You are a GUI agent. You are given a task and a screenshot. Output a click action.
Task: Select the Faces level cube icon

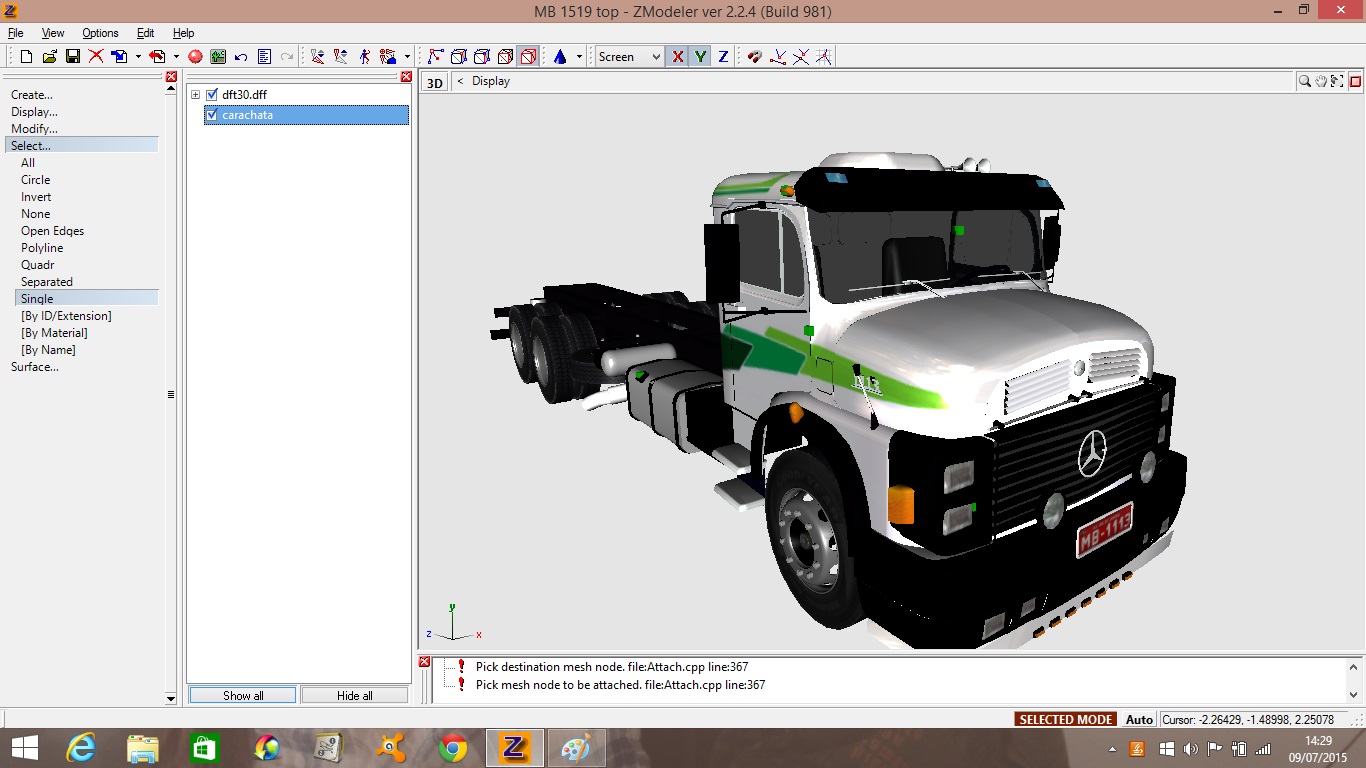(482, 57)
